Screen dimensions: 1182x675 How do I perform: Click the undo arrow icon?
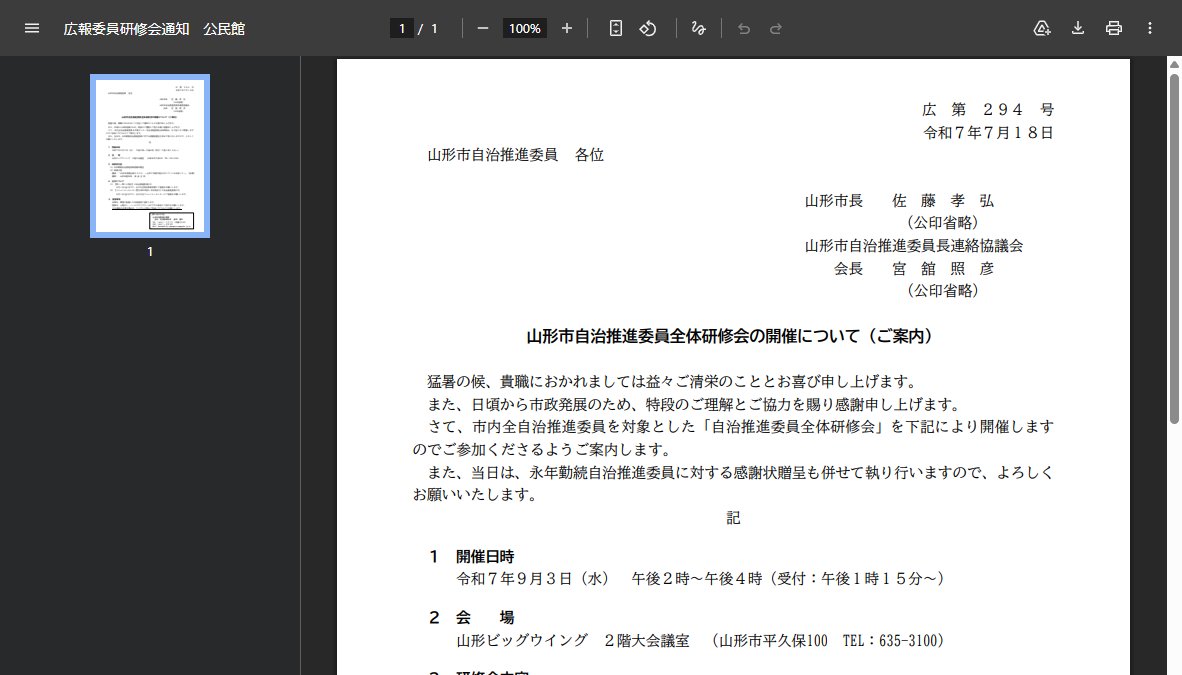[744, 29]
